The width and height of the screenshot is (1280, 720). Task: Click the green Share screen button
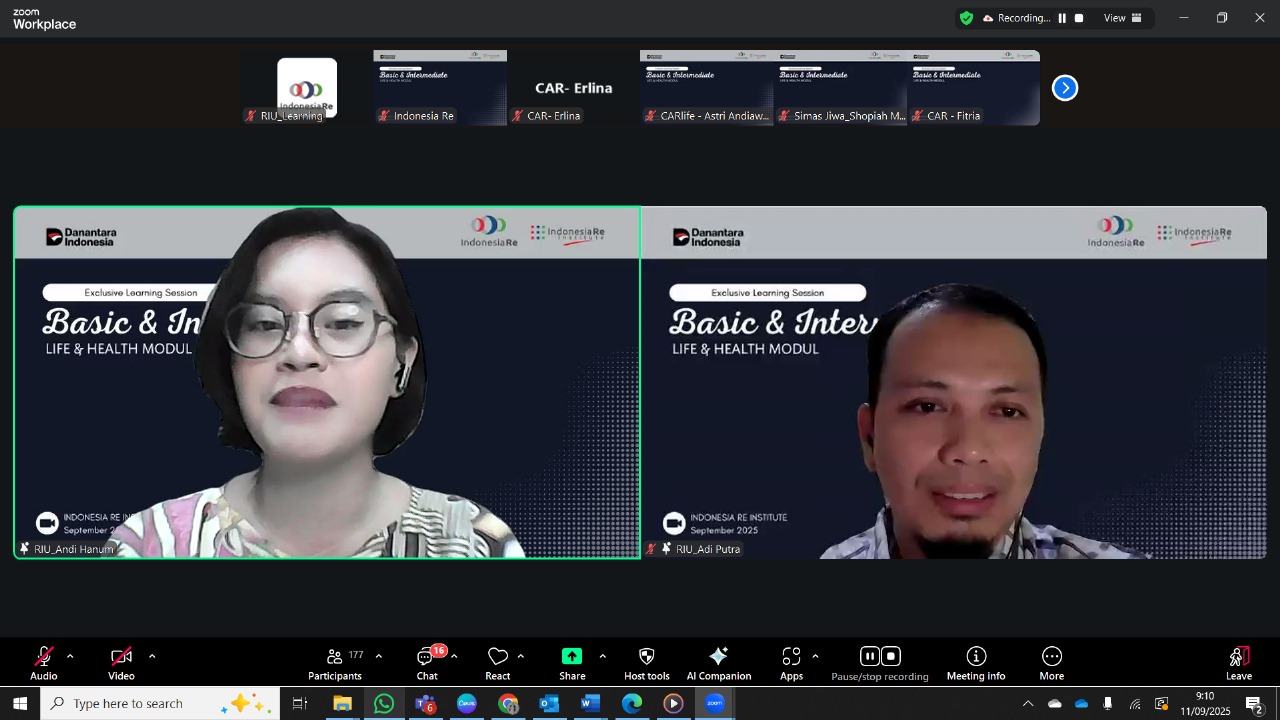[572, 657]
